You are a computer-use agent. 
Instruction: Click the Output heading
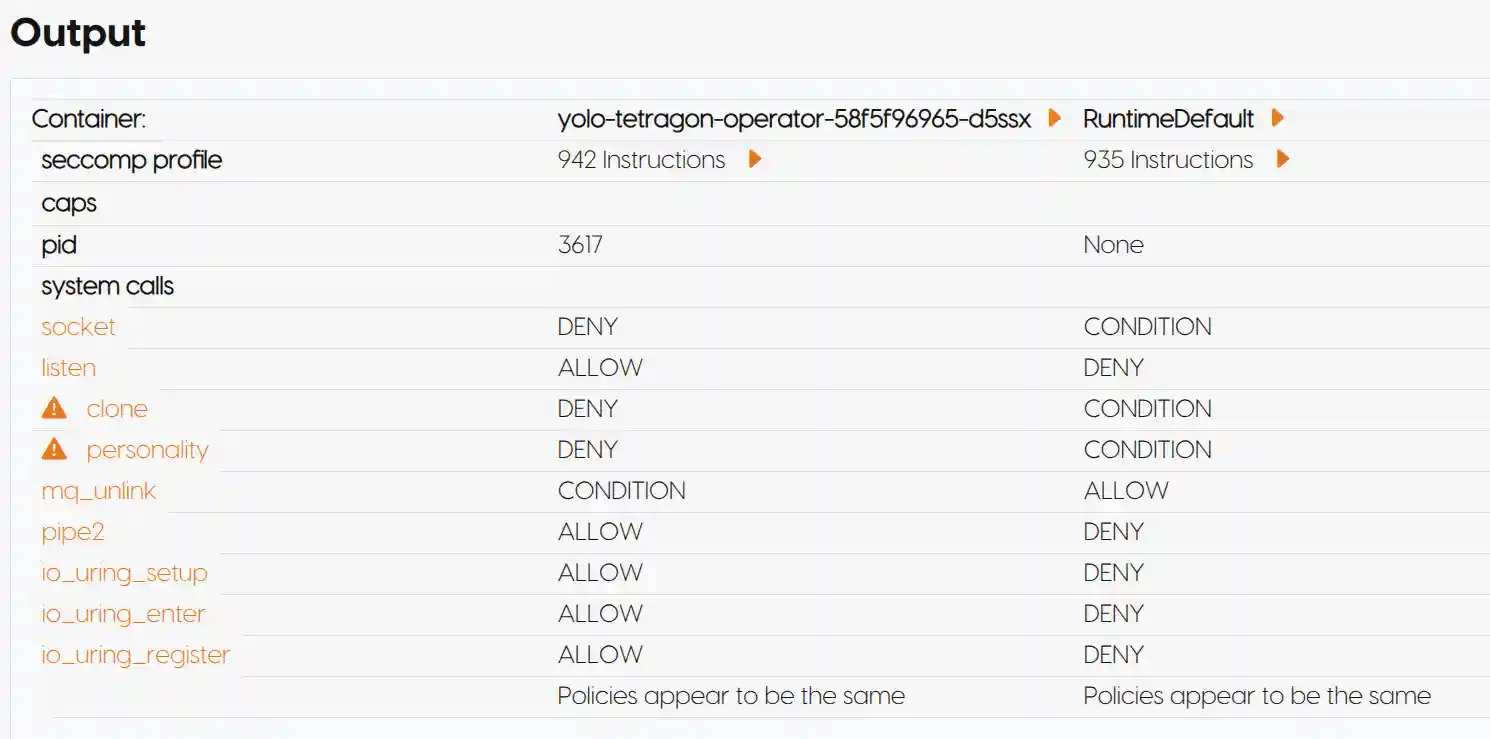(x=78, y=33)
